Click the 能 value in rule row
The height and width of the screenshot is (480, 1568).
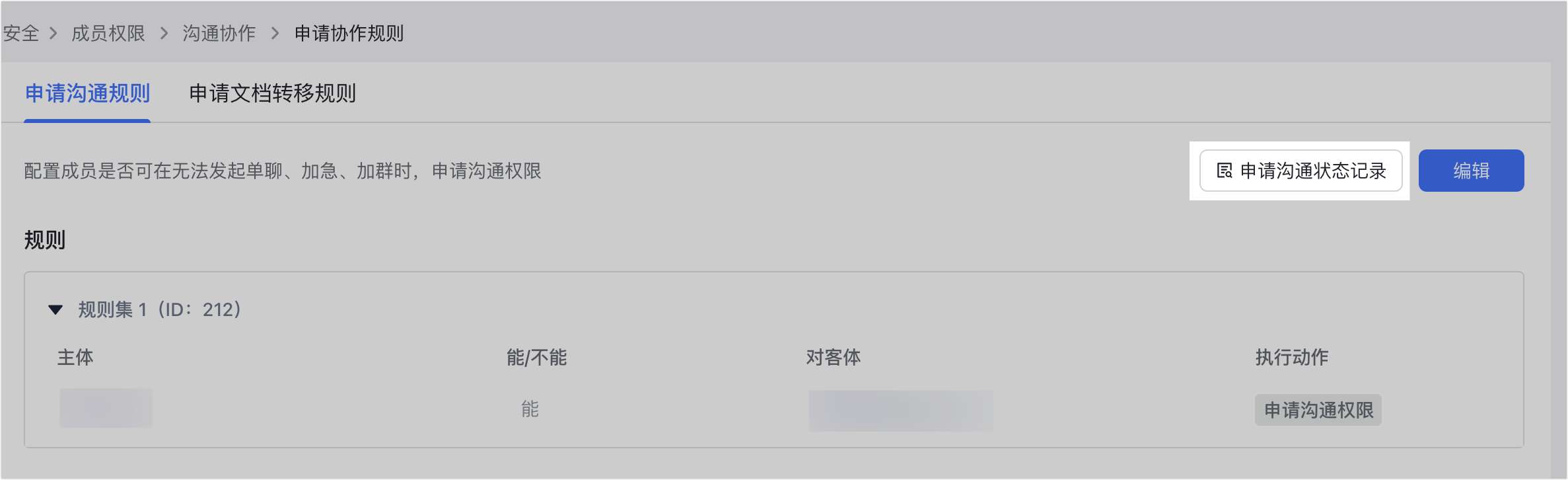(530, 409)
